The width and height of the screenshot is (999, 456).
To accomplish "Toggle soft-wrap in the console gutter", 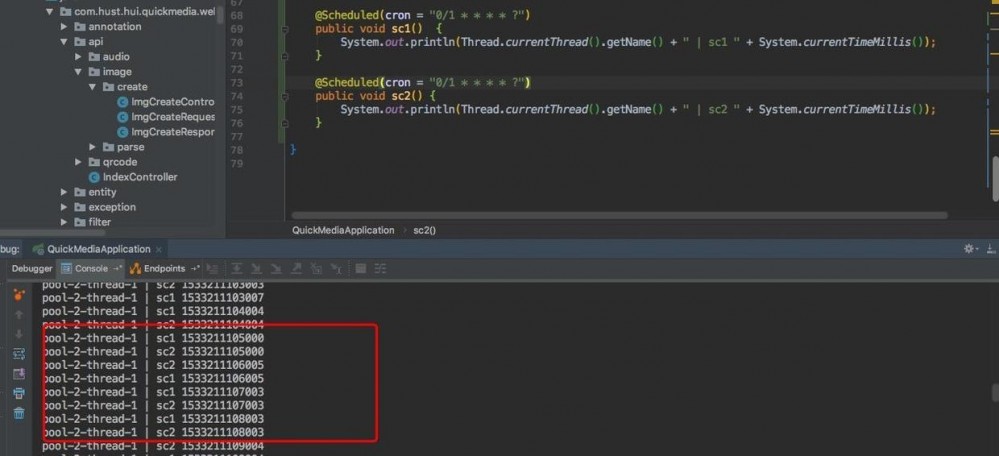I will (x=19, y=354).
